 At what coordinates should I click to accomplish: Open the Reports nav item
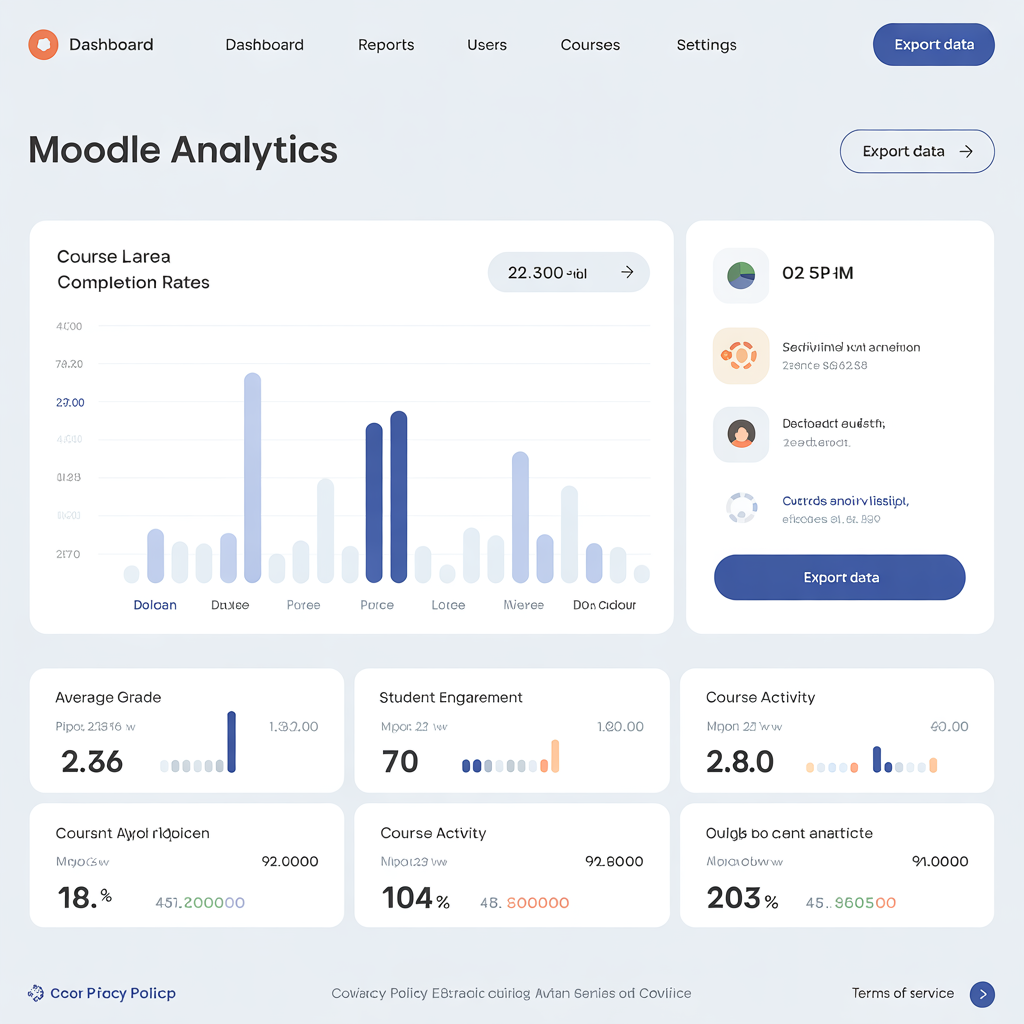click(385, 45)
